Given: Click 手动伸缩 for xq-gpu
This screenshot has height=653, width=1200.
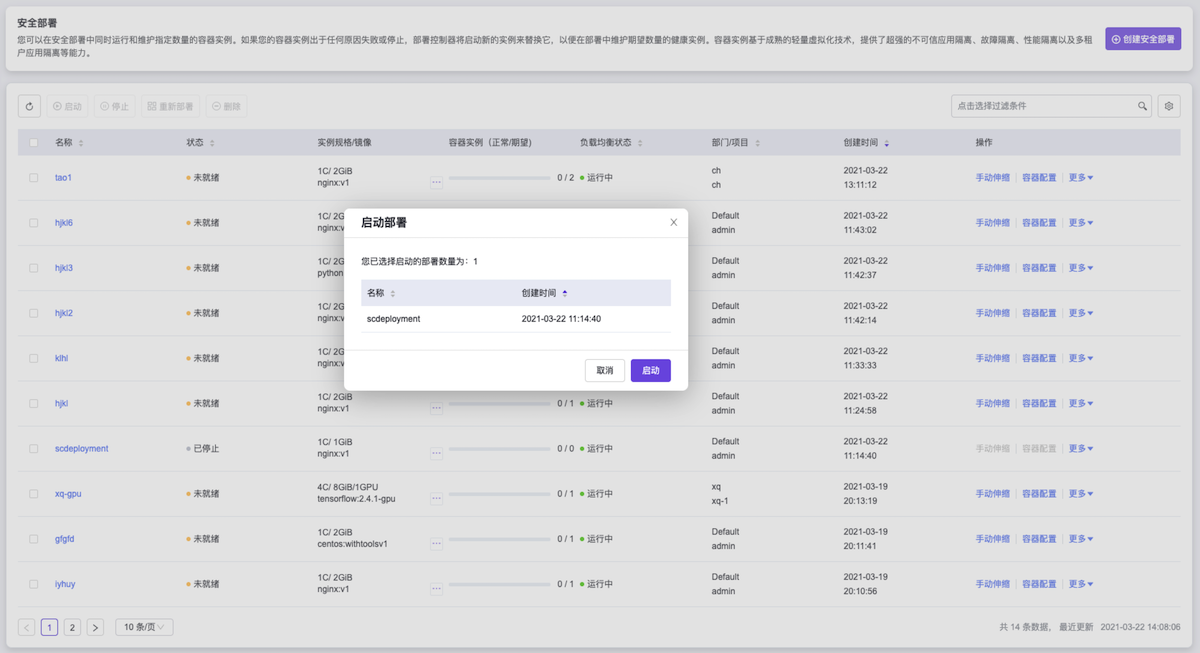Looking at the screenshot, I should click(993, 494).
